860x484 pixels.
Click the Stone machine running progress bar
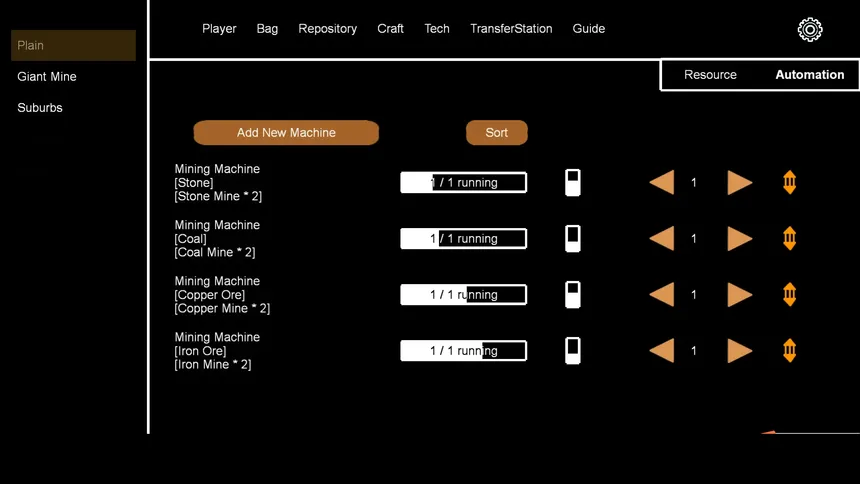463,183
